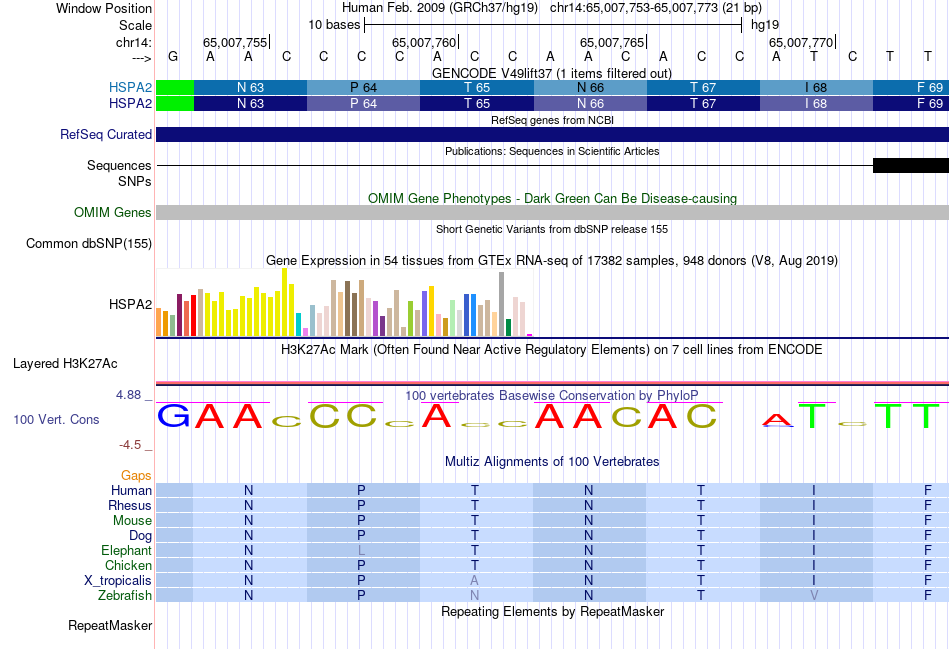The height and width of the screenshot is (649, 950).
Task: Select codon P 64 in light-blue HSPA2 row
Action: tap(364, 87)
